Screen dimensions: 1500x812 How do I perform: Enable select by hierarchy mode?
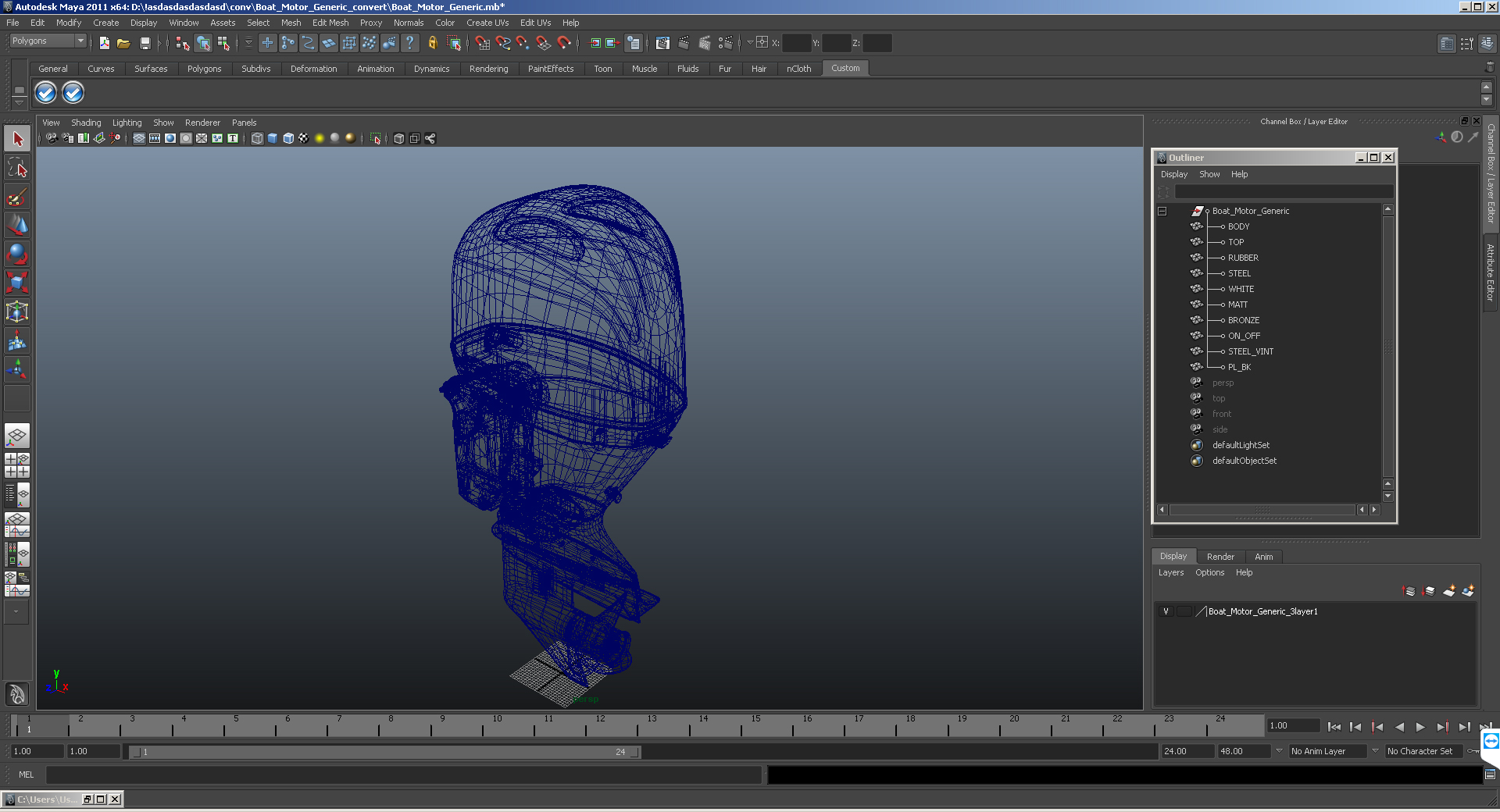click(x=183, y=43)
